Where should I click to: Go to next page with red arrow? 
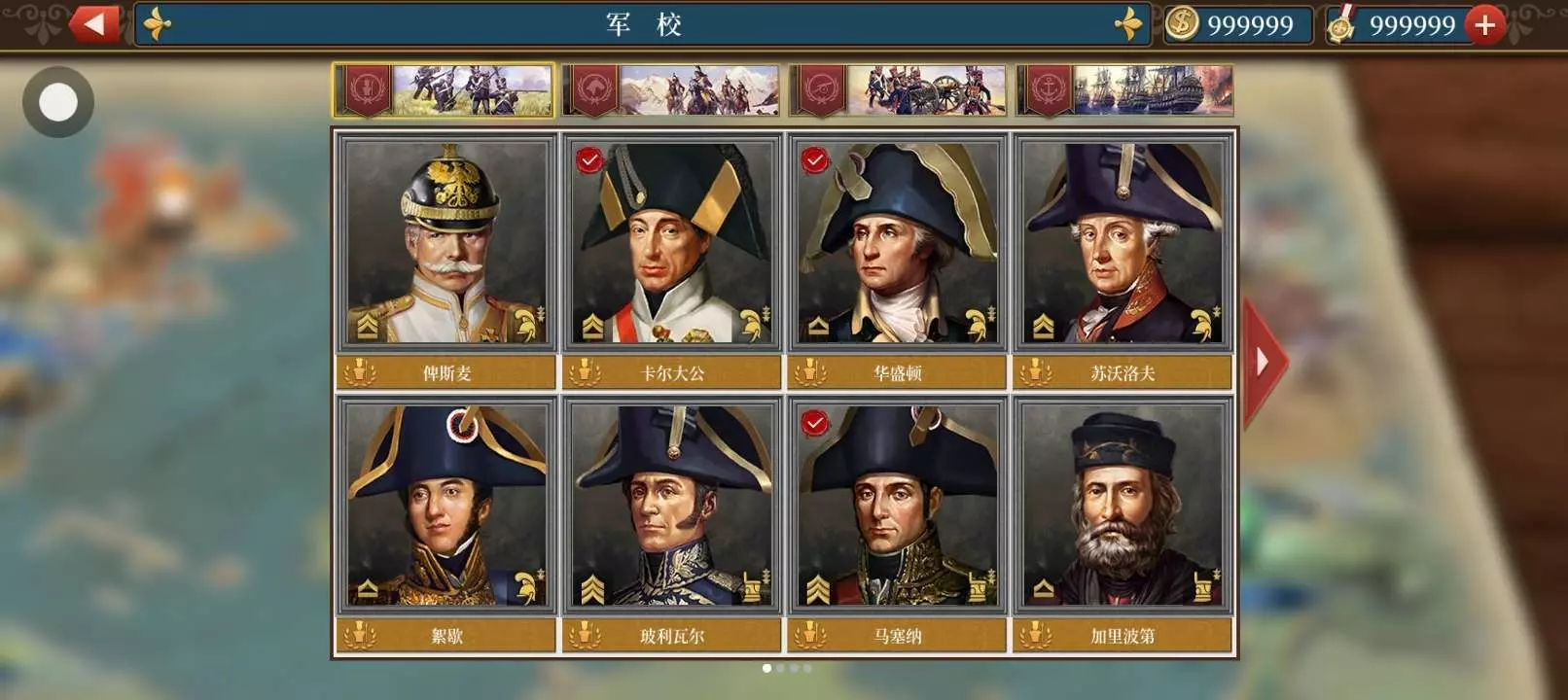1265,362
